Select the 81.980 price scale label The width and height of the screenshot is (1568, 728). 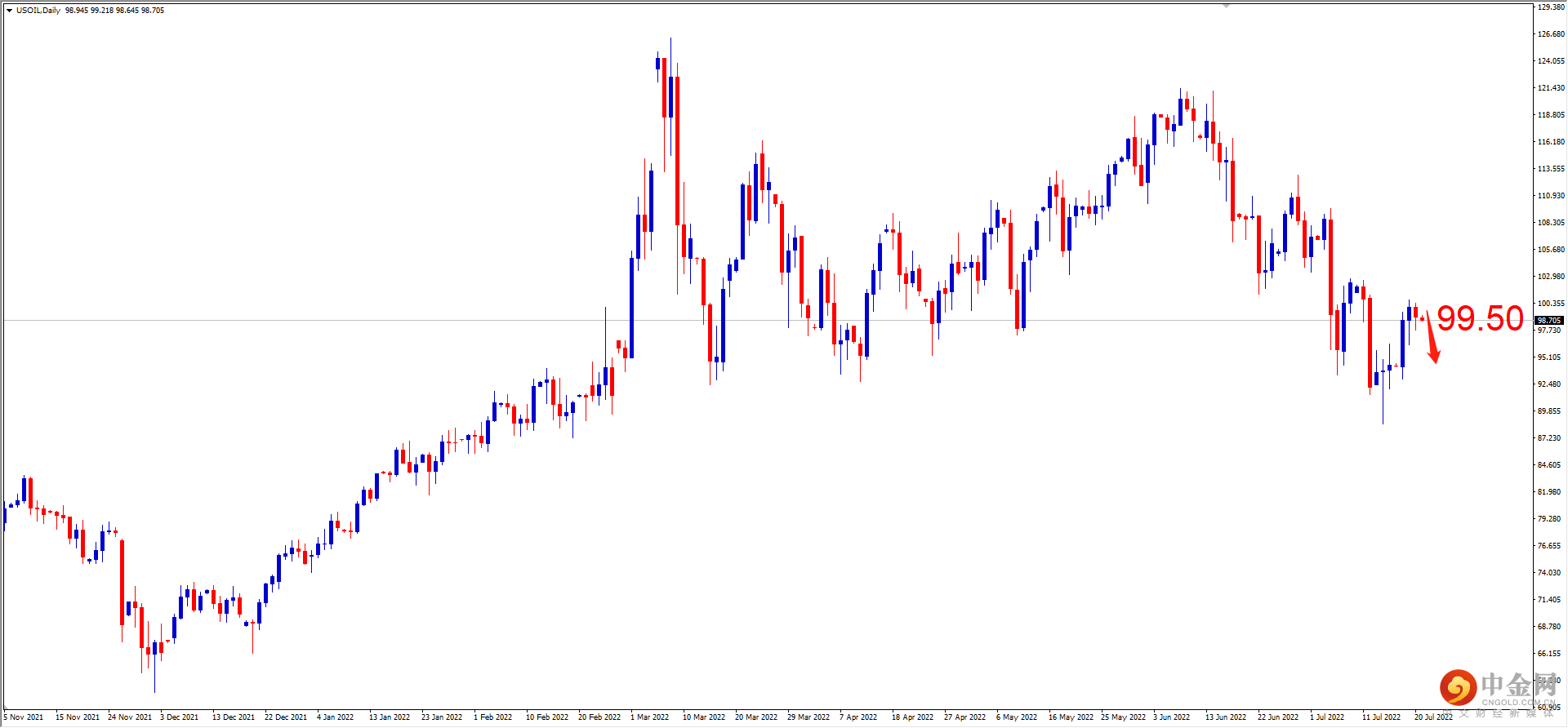(x=1549, y=492)
